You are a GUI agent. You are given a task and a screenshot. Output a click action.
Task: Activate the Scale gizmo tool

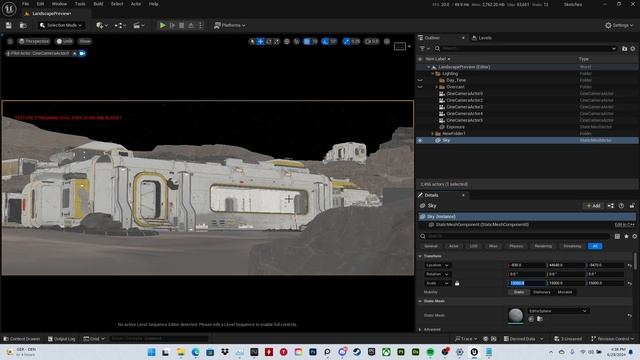[x=277, y=41]
